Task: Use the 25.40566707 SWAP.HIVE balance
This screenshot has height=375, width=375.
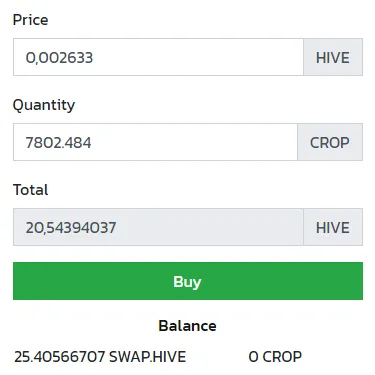Action: 100,357
